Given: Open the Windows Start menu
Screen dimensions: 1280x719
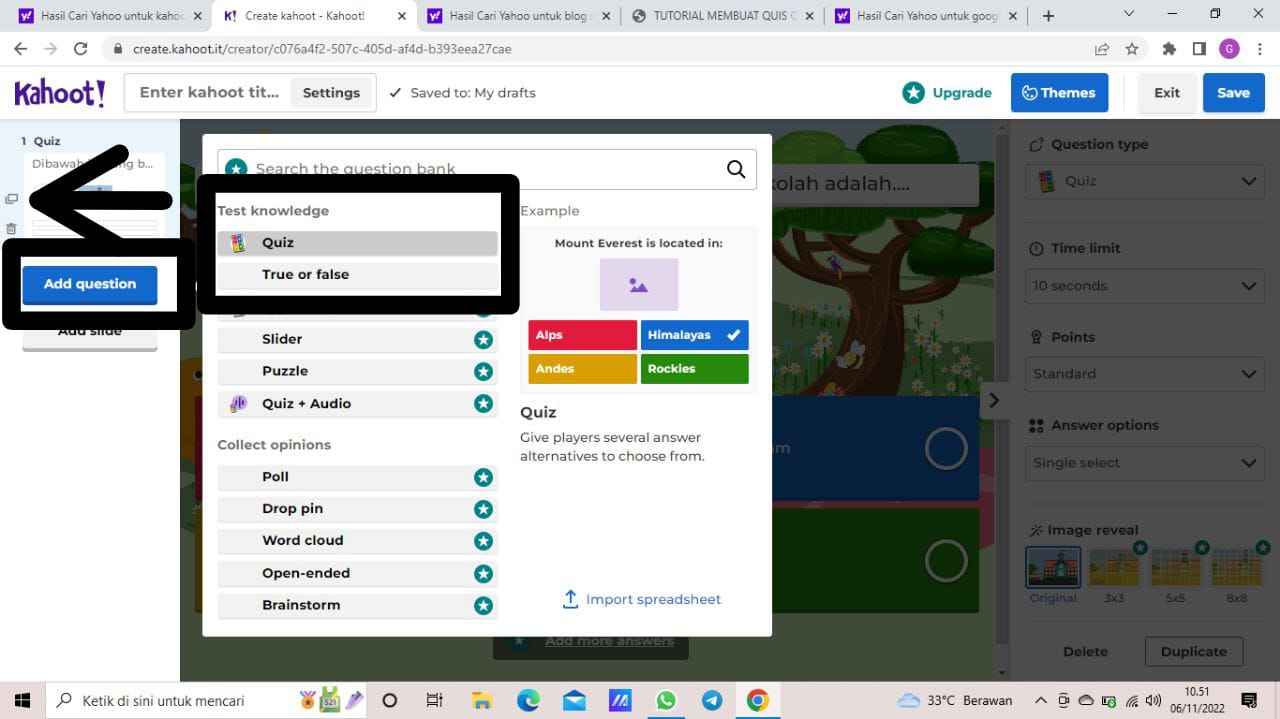Looking at the screenshot, I should (x=23, y=700).
